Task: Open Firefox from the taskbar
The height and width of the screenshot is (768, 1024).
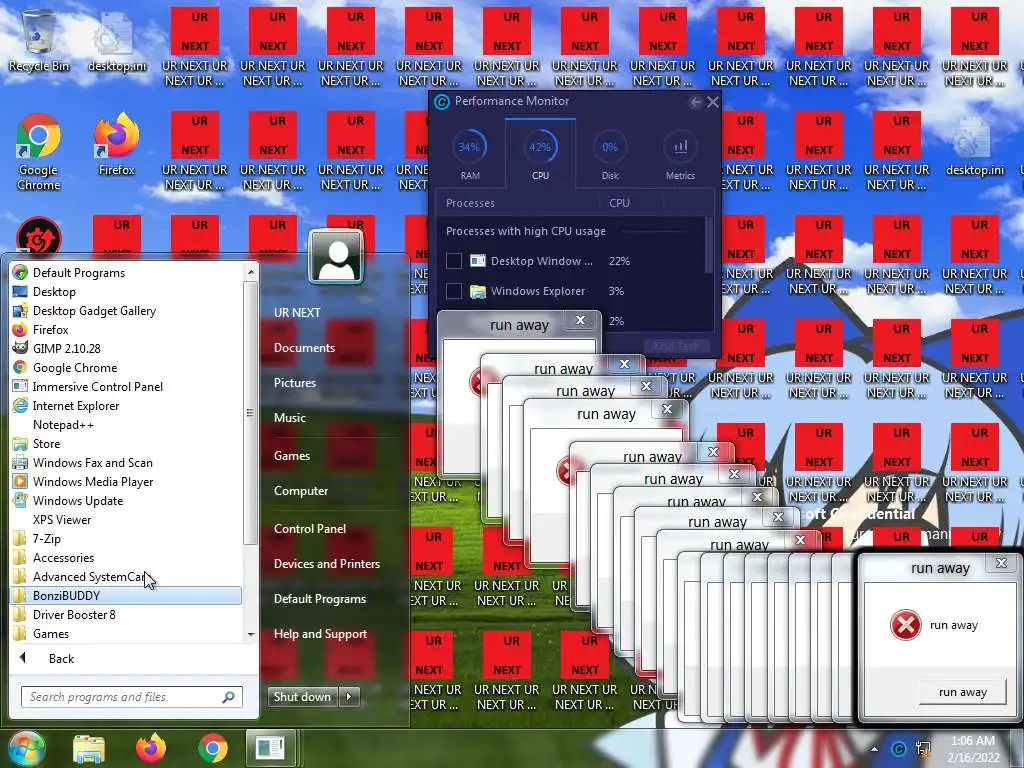Action: pyautogui.click(x=151, y=748)
